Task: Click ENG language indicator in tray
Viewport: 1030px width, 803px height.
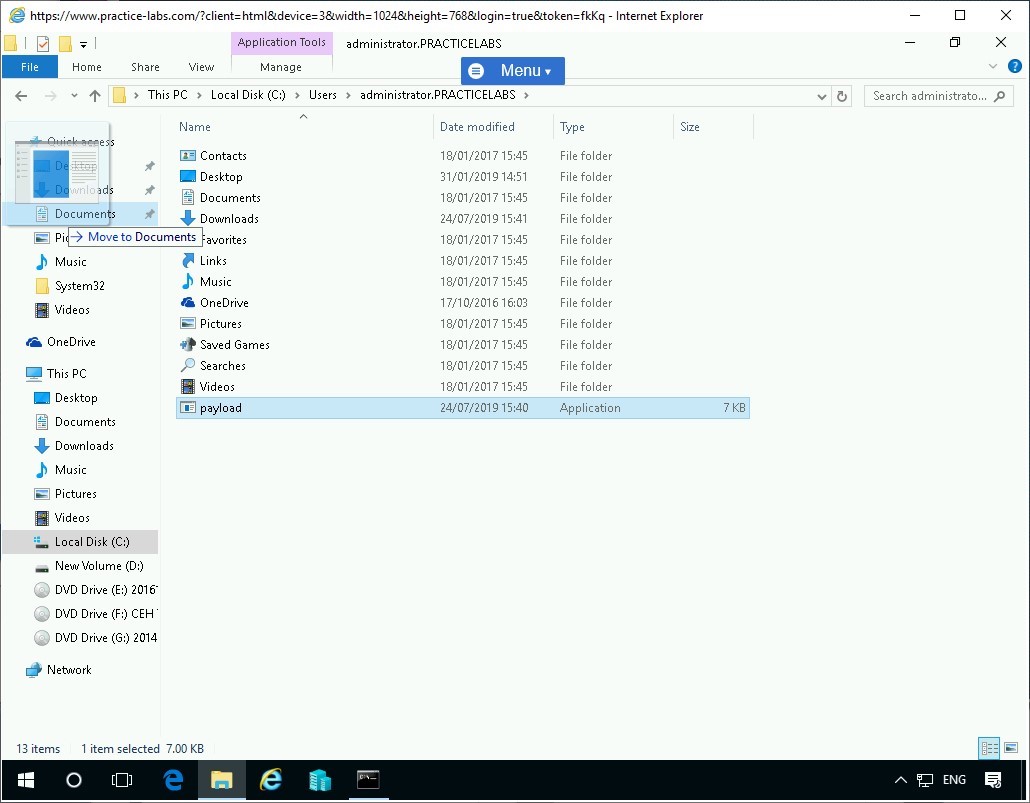Action: pos(954,780)
